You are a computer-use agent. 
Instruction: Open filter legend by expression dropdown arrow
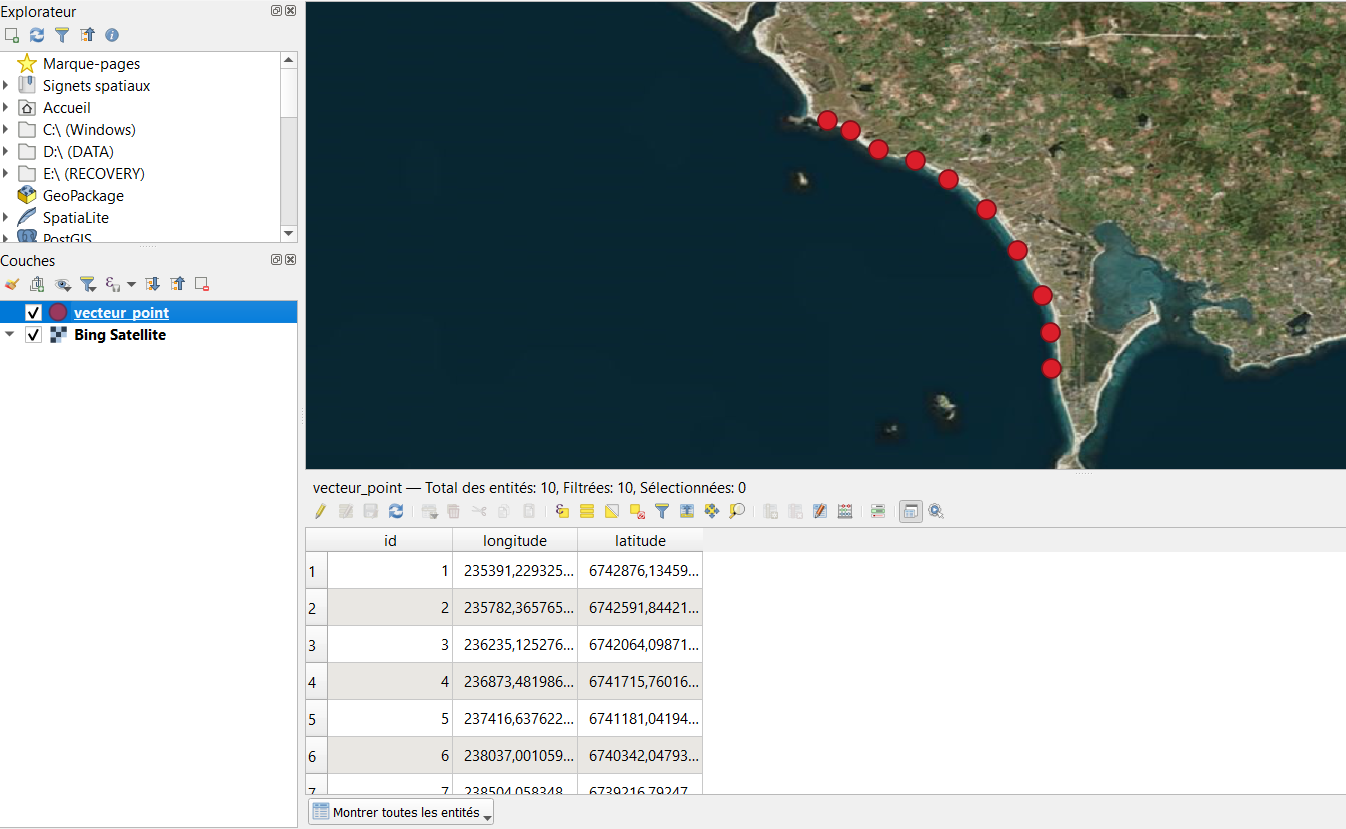[131, 284]
